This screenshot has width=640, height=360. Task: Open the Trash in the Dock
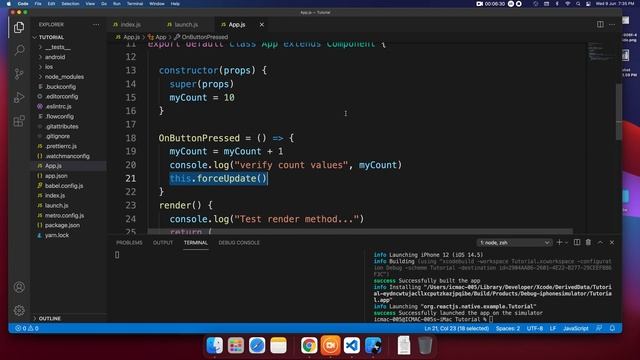[425, 345]
